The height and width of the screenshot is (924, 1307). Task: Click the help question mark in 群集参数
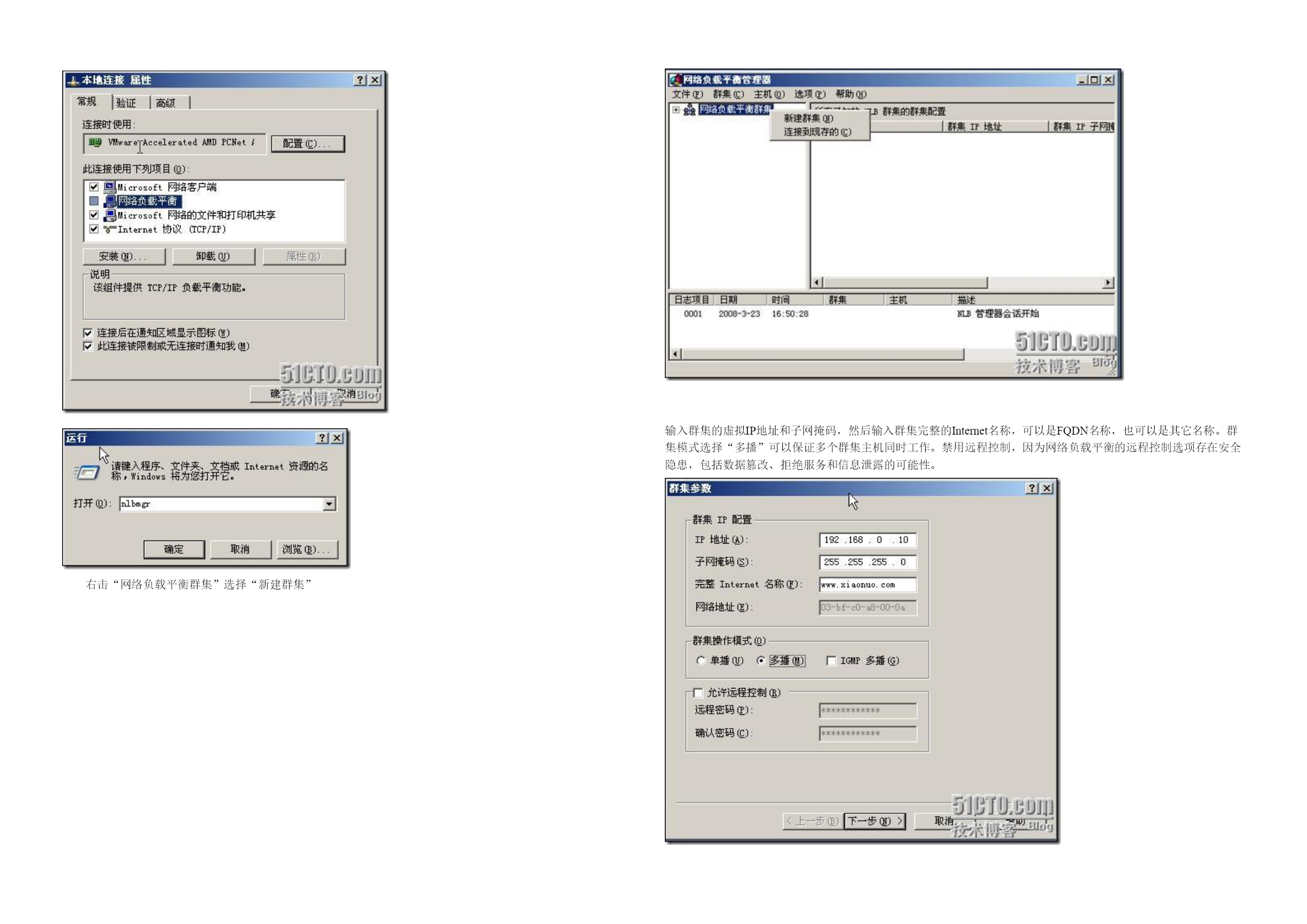(x=1031, y=488)
